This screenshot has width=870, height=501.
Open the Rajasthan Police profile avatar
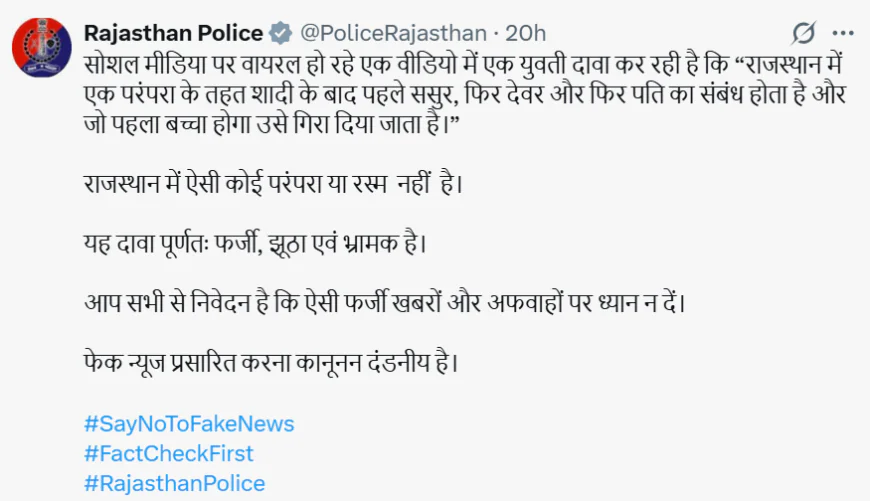point(41,46)
